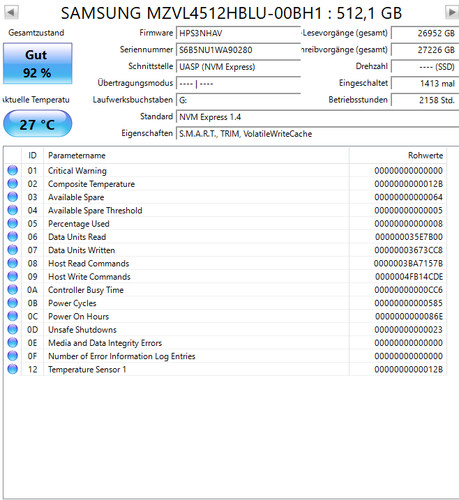Select Media and Data Integrity Errors name
The width and height of the screenshot is (459, 500).
coord(105,343)
